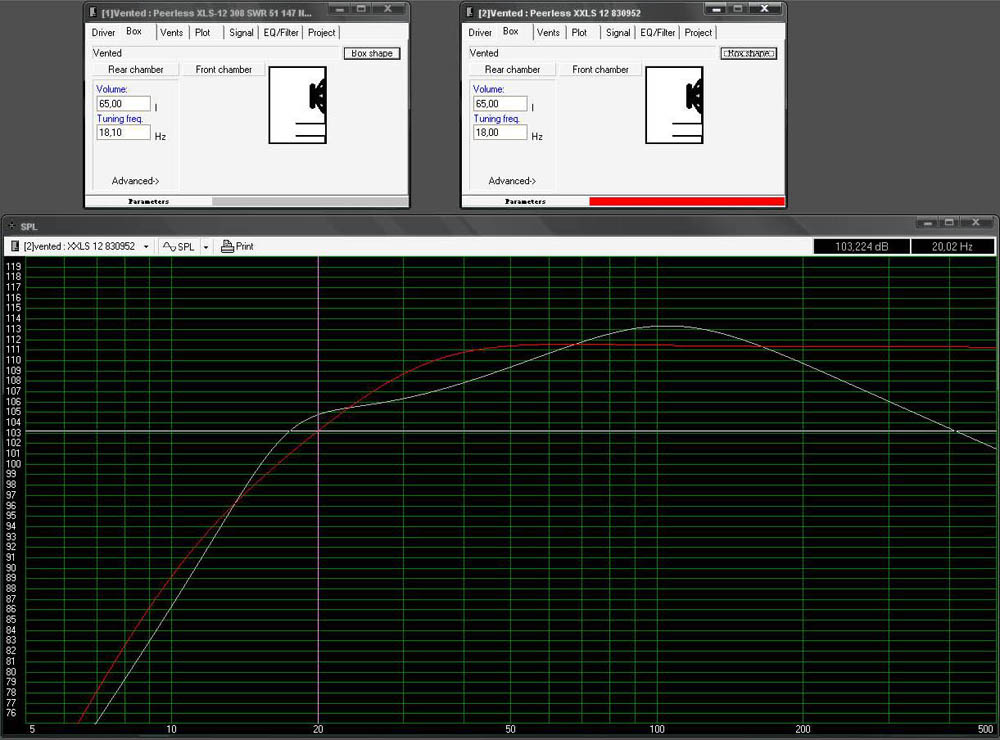This screenshot has height=740, width=1000.
Task: Open the Driver tab in XLS-12 window
Action: pyautogui.click(x=104, y=32)
